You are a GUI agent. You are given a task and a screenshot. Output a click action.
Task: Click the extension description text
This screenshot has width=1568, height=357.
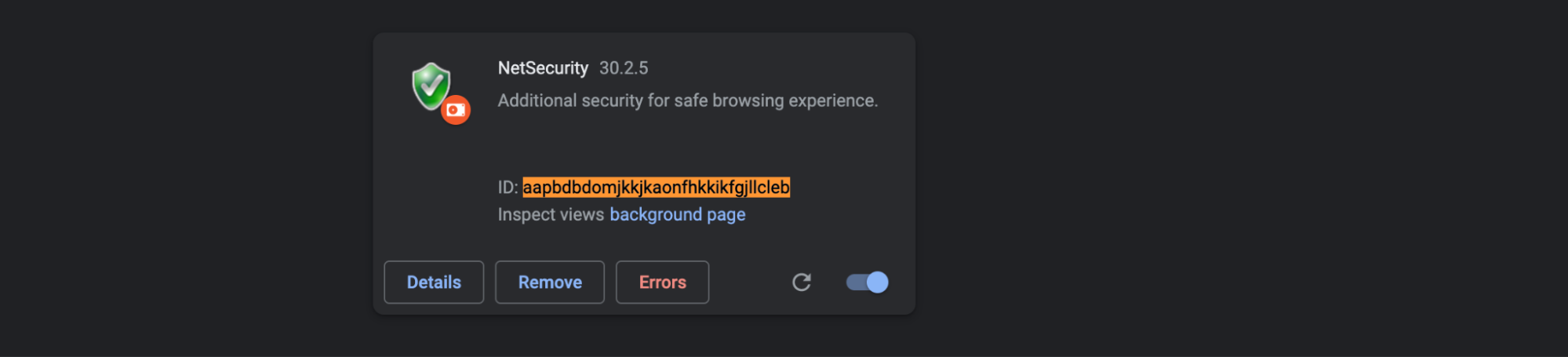(688, 100)
